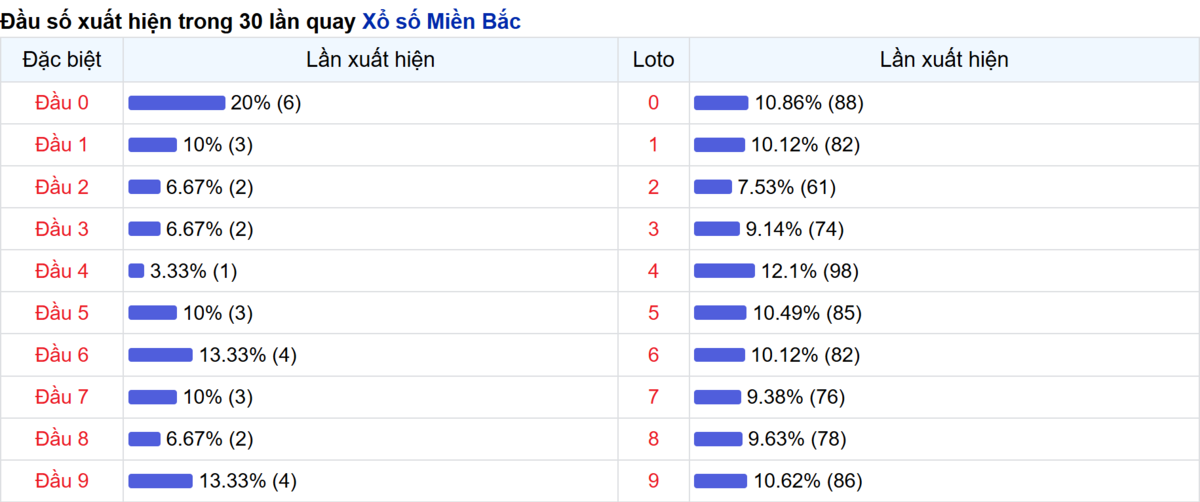The image size is (1200, 502).
Task: Select Loto number 5 cell
Action: (654, 313)
